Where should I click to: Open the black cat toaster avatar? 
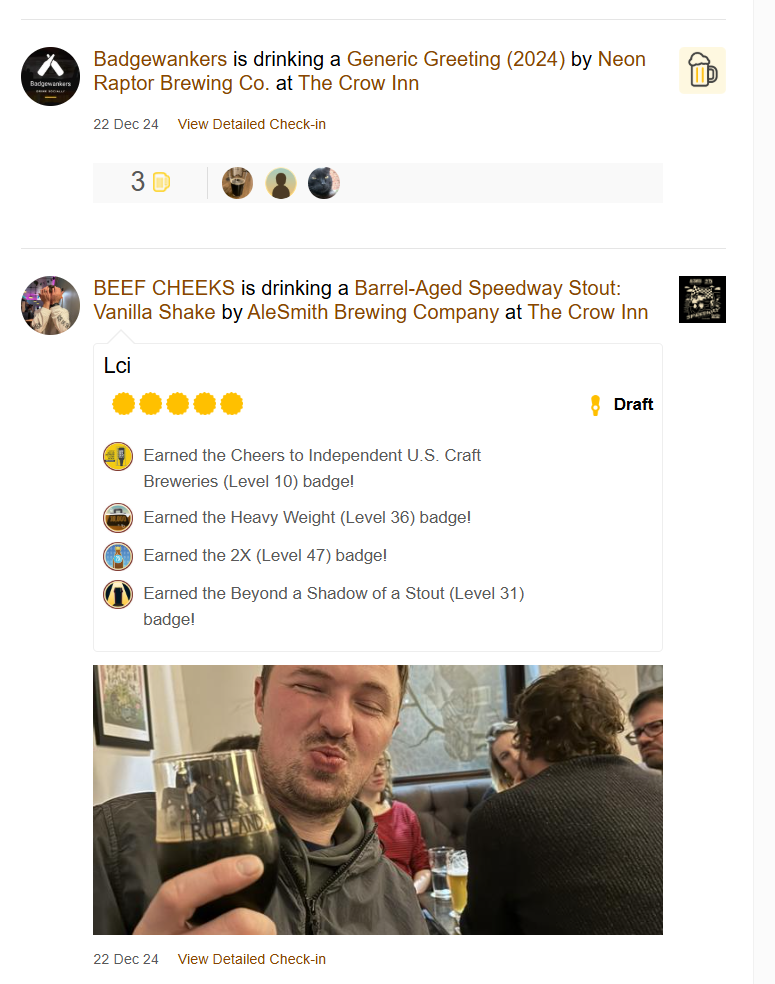pyautogui.click(x=324, y=183)
